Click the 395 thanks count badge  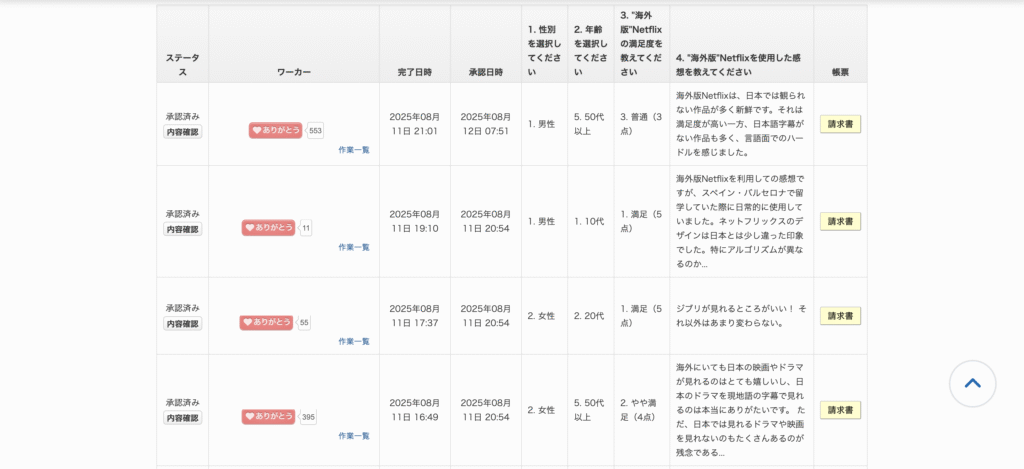point(308,417)
